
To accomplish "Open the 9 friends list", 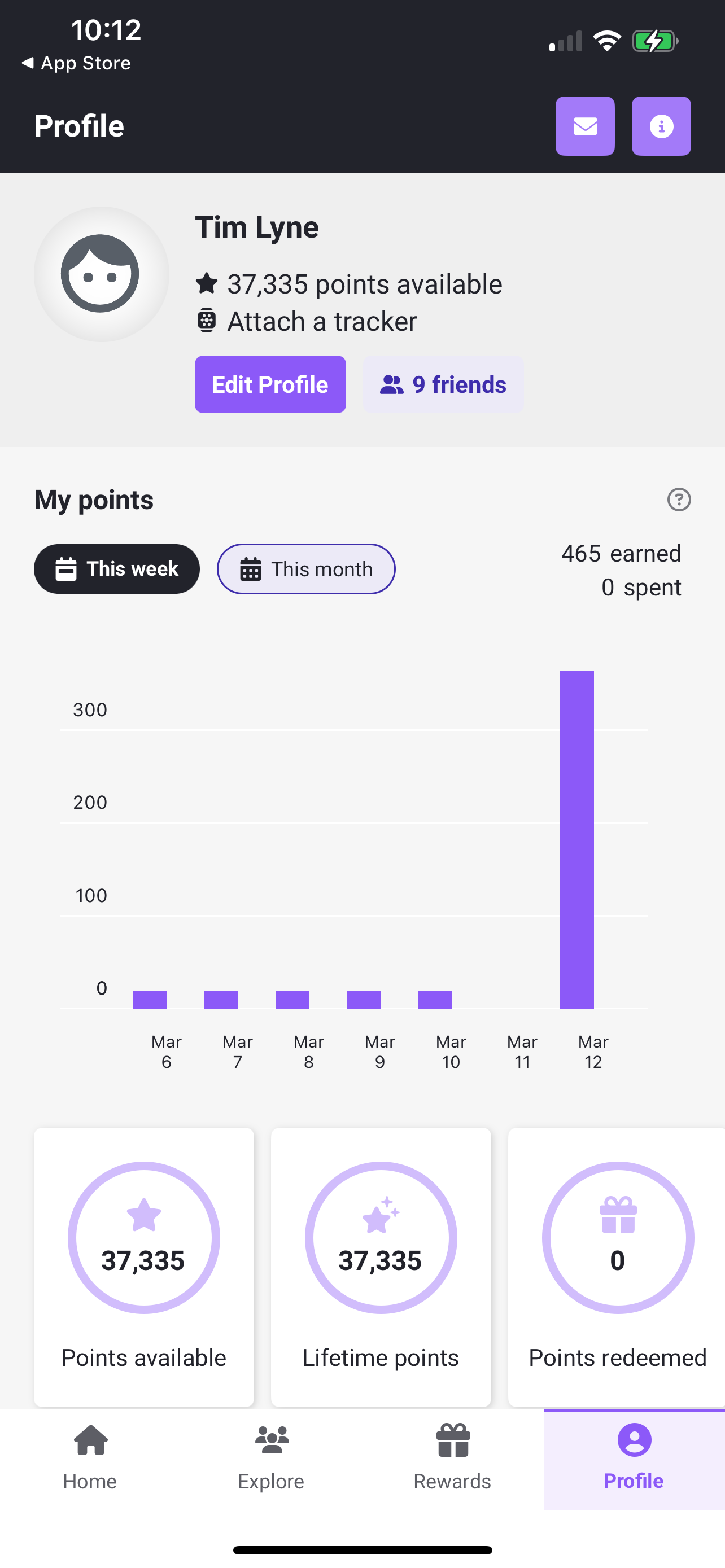I will pos(443,384).
